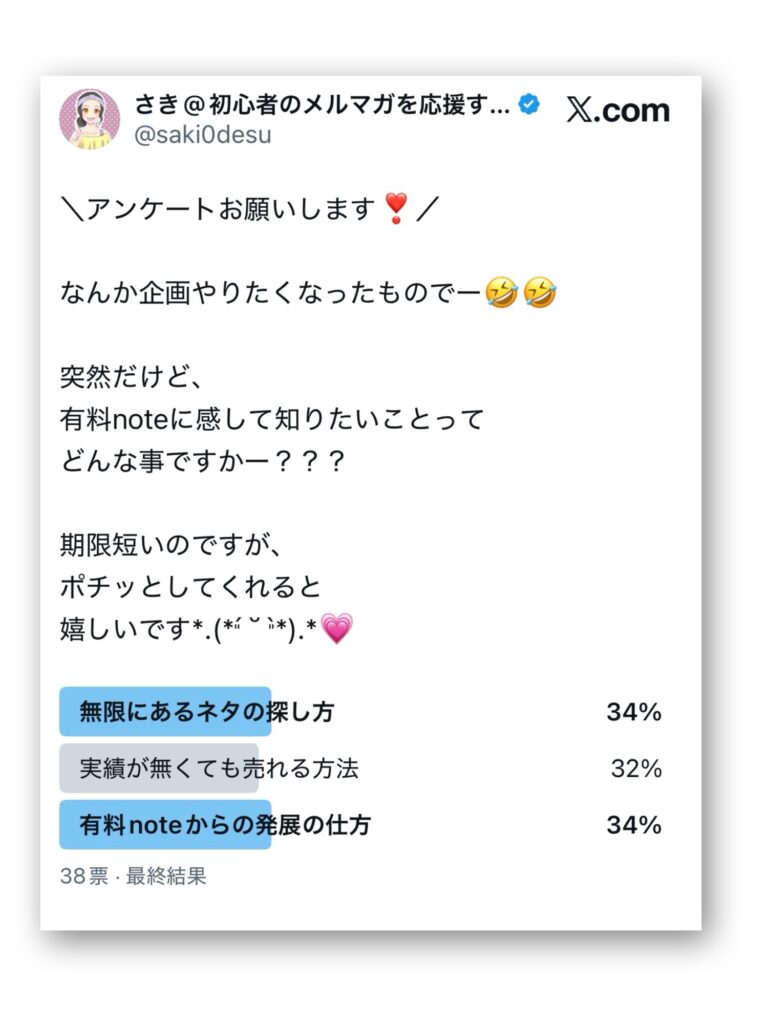The width and height of the screenshot is (768, 1024).
Task: Click the red exclamation mark emoji
Action: click(x=396, y=209)
